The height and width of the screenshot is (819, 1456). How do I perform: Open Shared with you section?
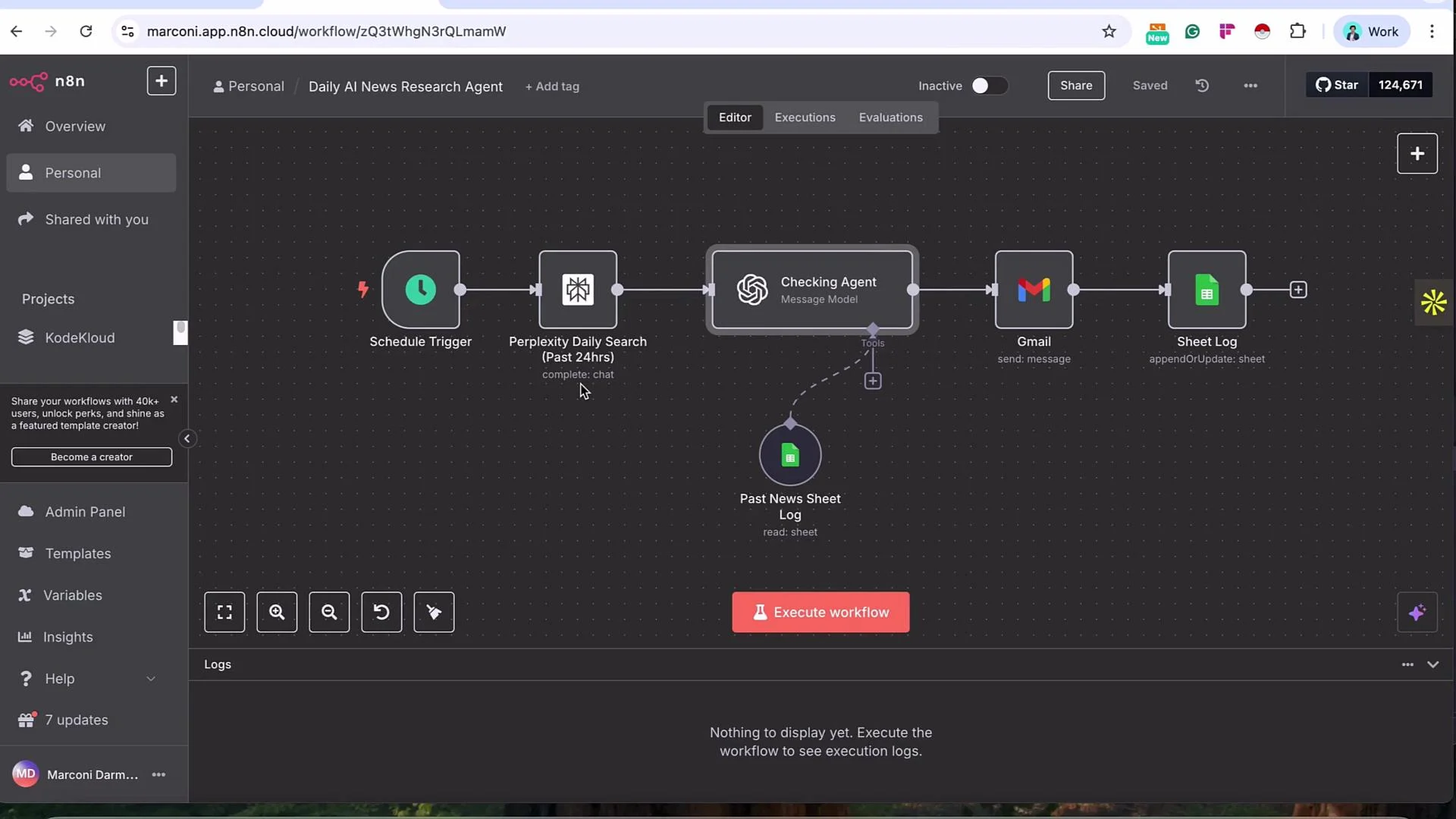click(91, 219)
